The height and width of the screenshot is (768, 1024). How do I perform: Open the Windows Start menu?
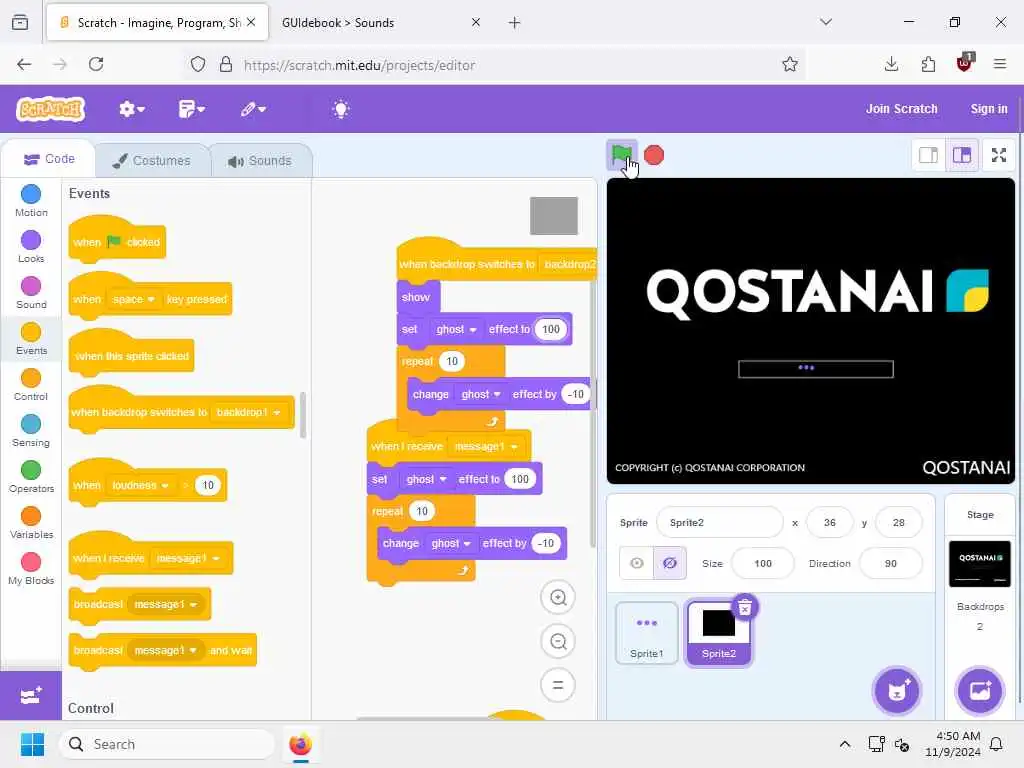tap(32, 744)
